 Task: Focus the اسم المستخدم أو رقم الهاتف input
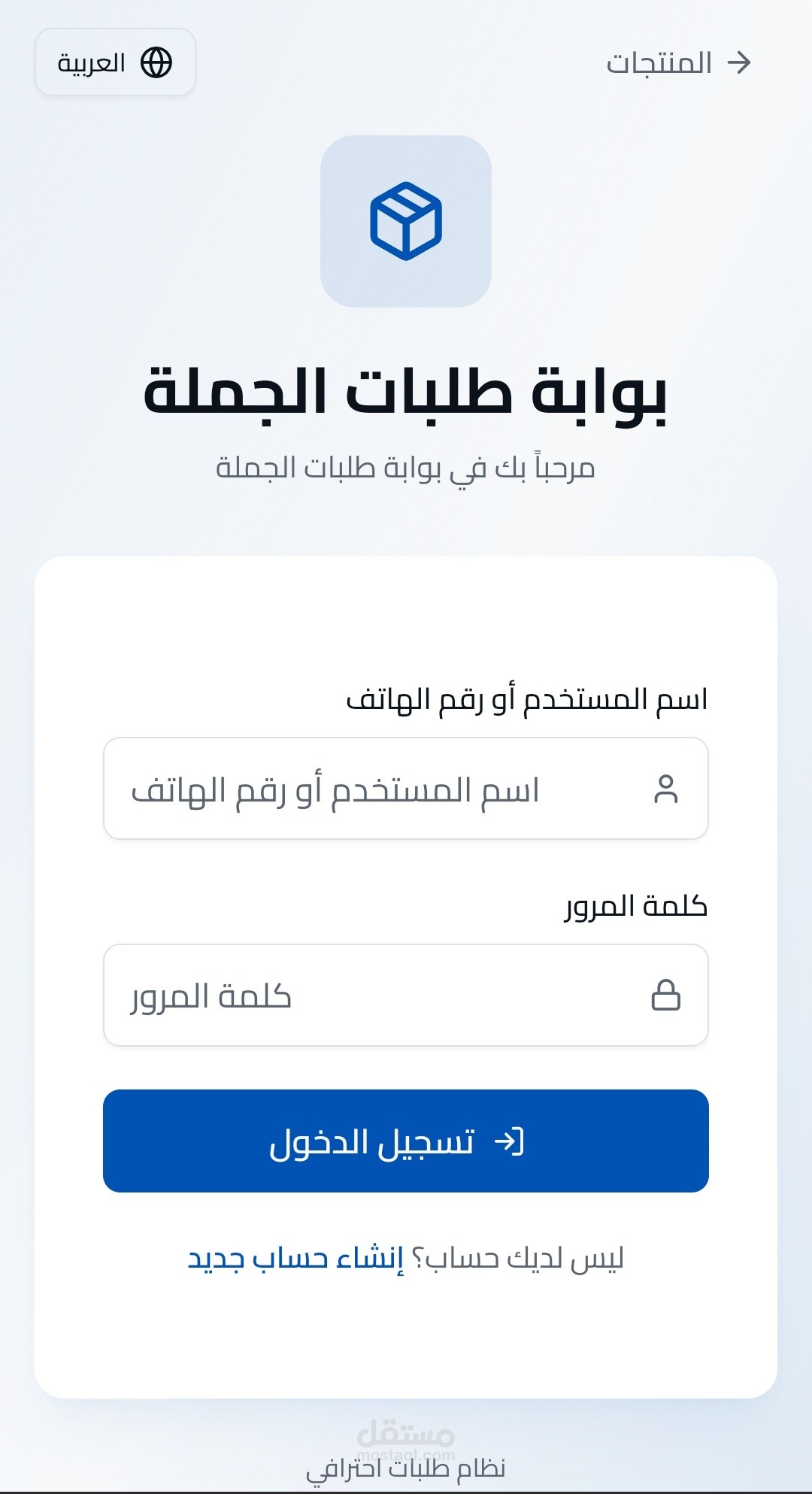coord(376,789)
